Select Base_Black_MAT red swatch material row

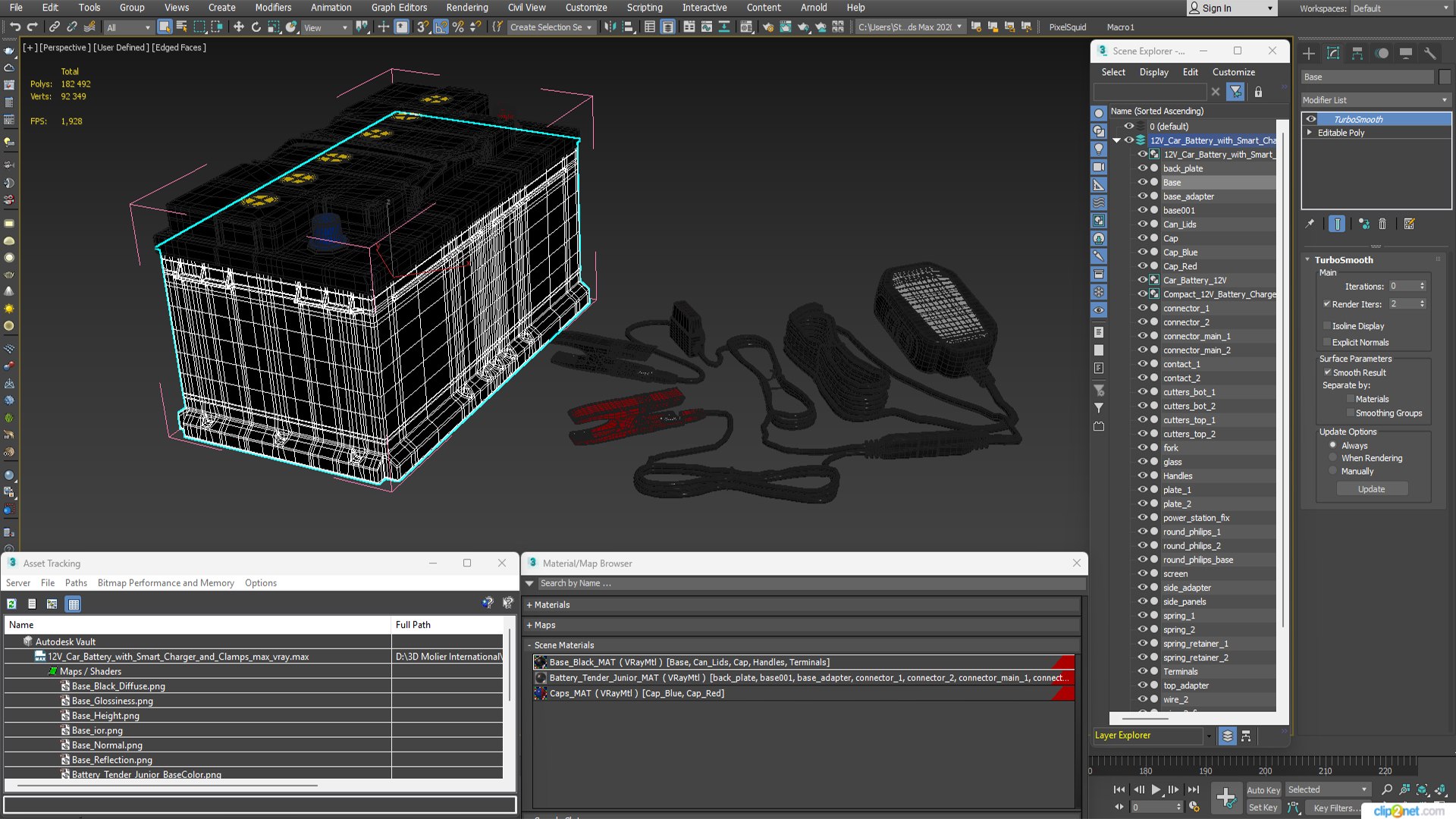point(804,662)
